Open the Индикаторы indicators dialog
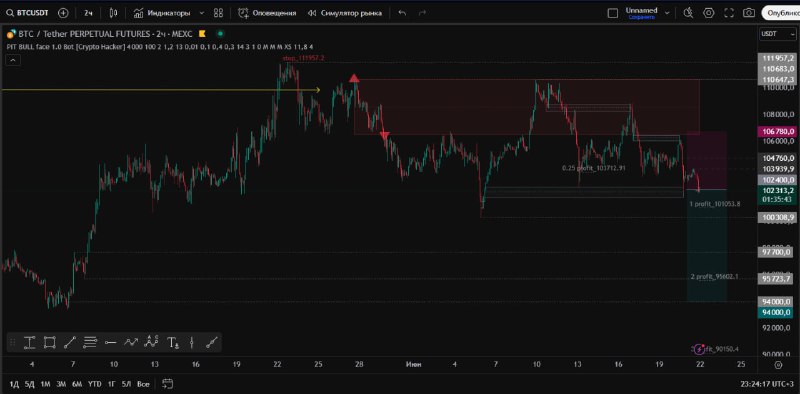 (162, 13)
